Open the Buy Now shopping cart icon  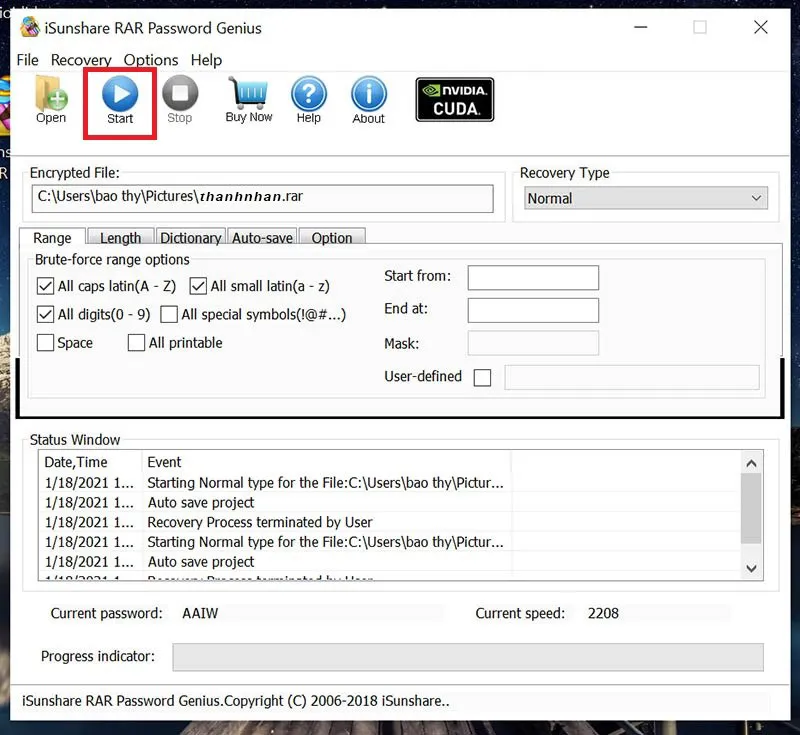[248, 94]
